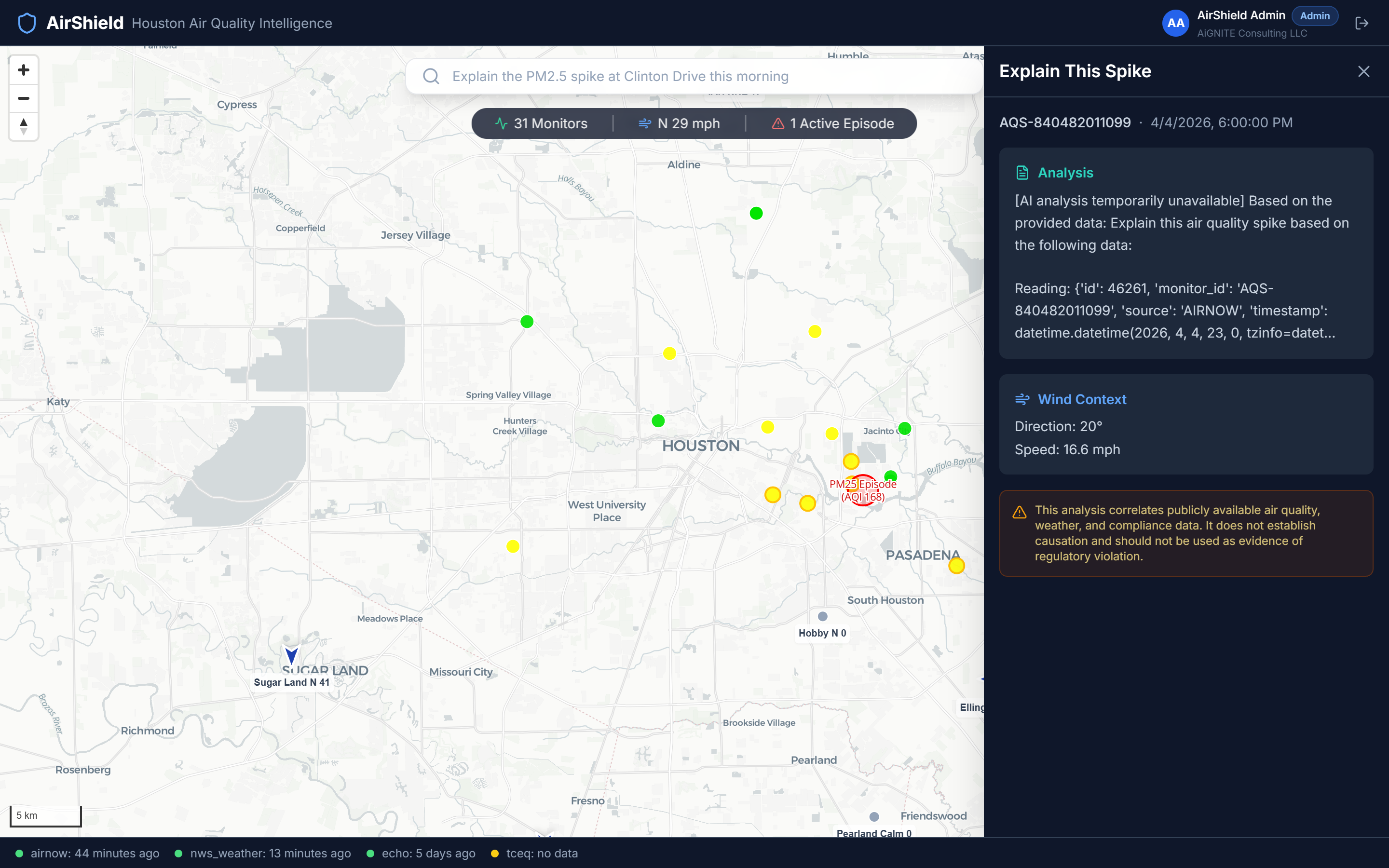Select the N 29 mph wind chip
The height and width of the screenshot is (868, 1389).
680,123
